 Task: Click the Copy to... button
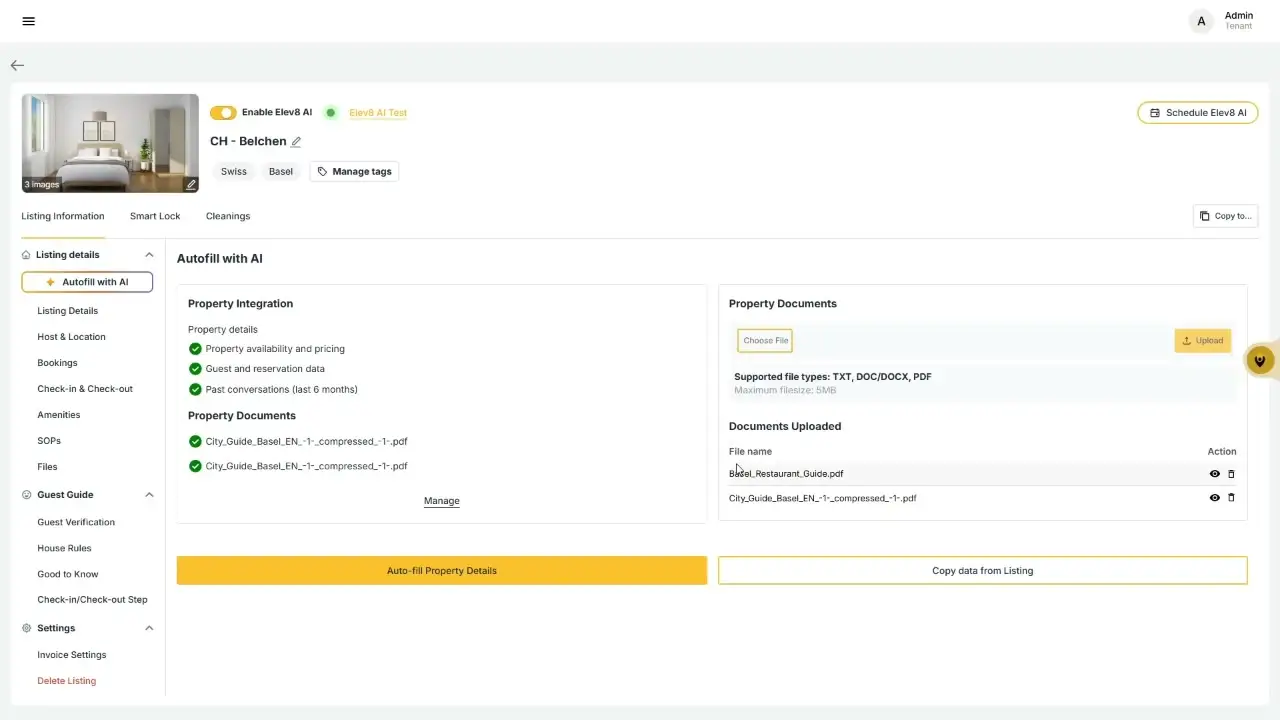[1225, 216]
